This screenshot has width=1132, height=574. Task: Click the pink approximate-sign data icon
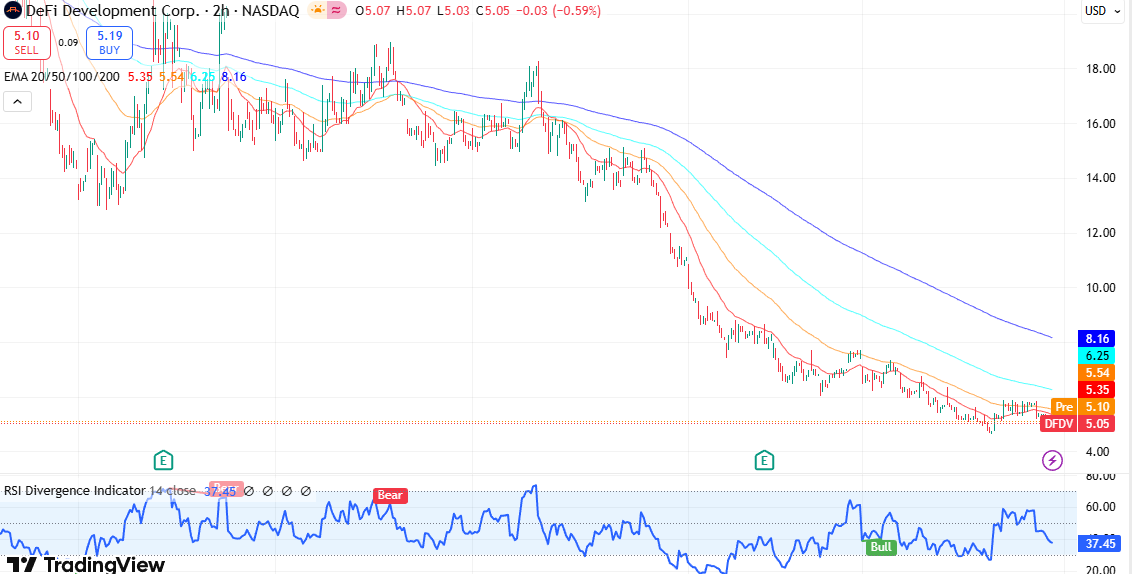click(x=336, y=10)
